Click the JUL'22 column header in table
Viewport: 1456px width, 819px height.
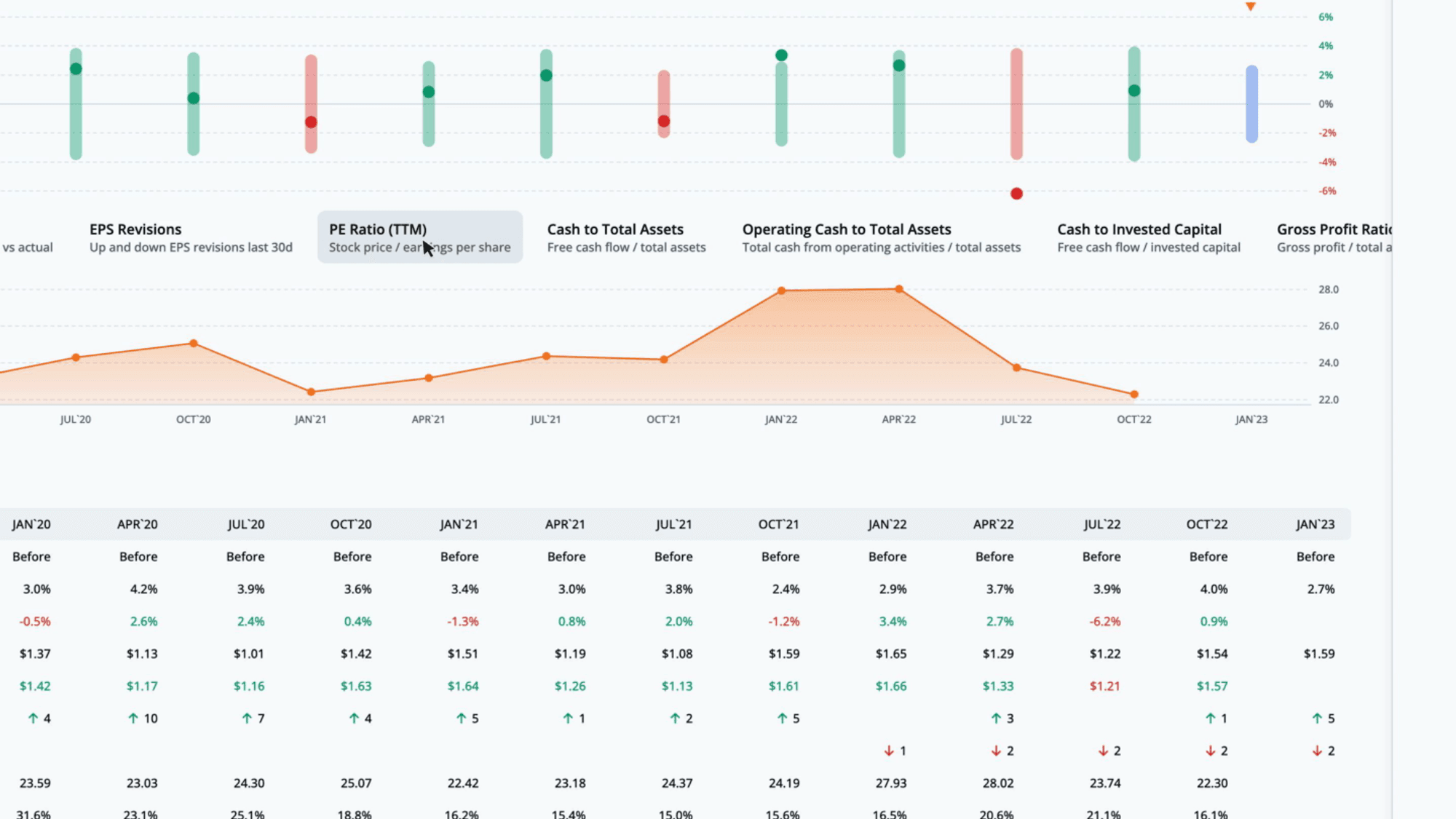(x=1101, y=524)
